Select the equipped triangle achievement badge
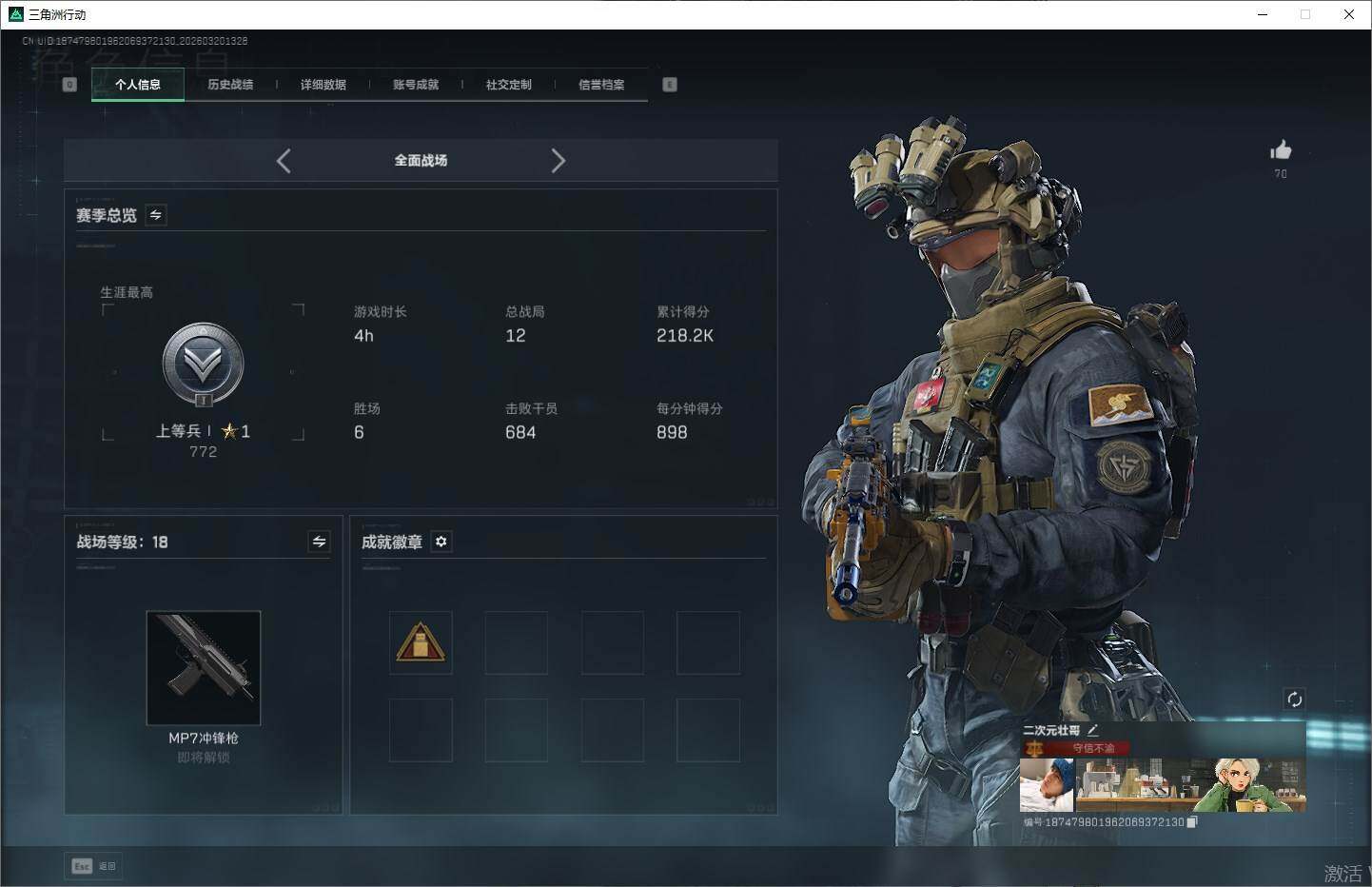Screen dimensions: 1372x887 point(421,642)
